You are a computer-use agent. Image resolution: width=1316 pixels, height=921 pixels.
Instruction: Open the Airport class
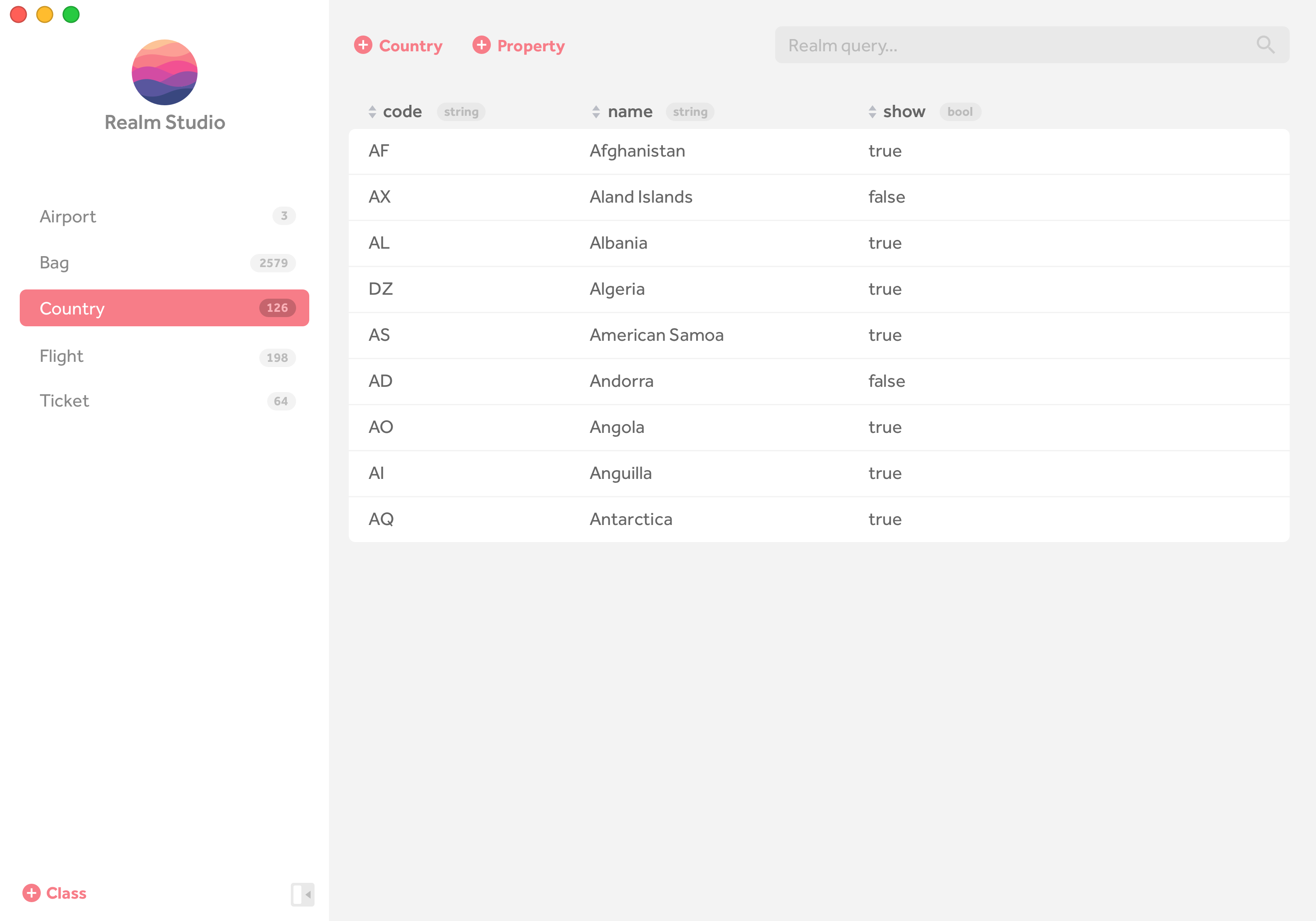click(68, 217)
